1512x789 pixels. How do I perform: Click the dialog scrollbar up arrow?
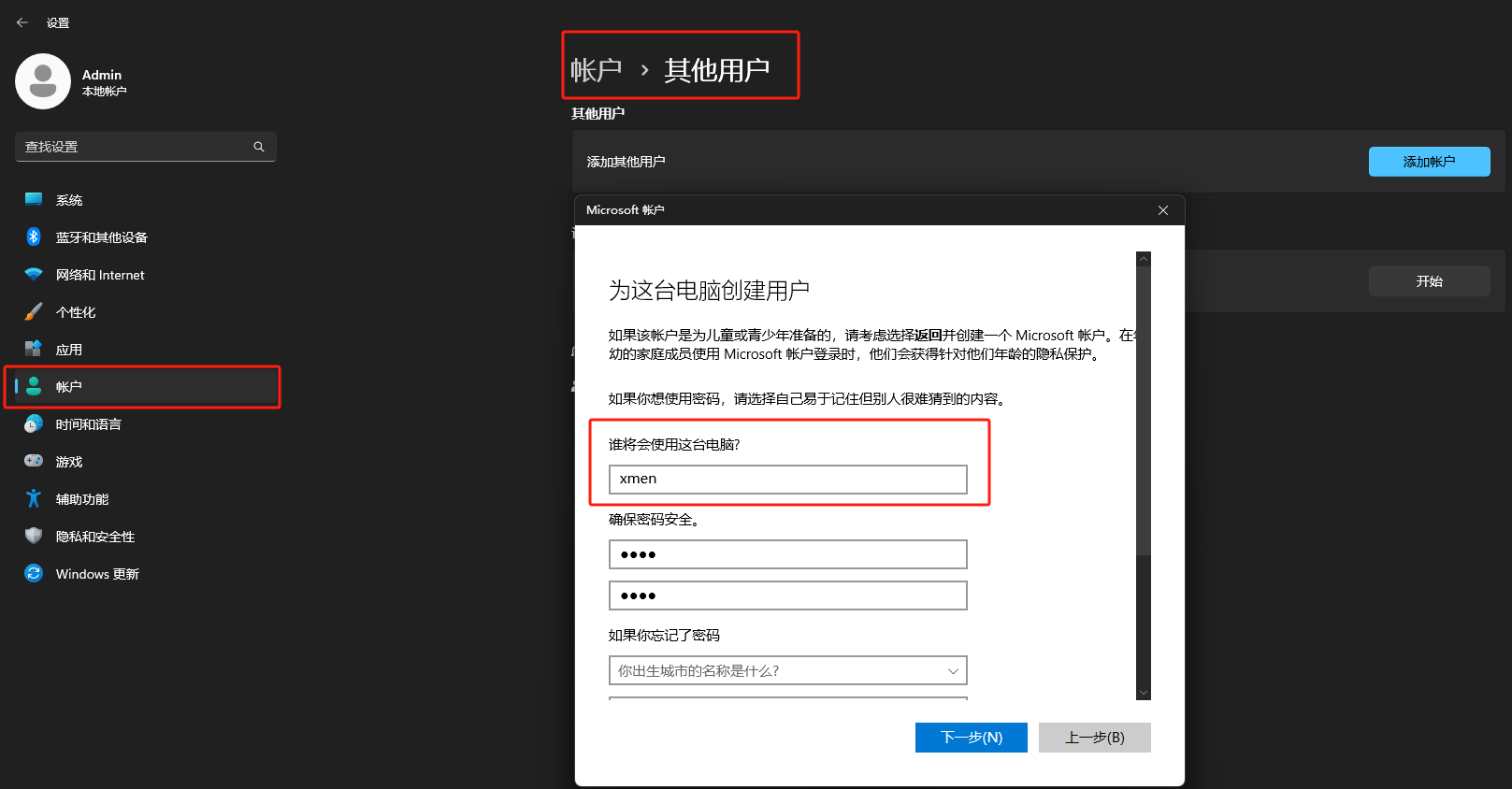[1143, 259]
